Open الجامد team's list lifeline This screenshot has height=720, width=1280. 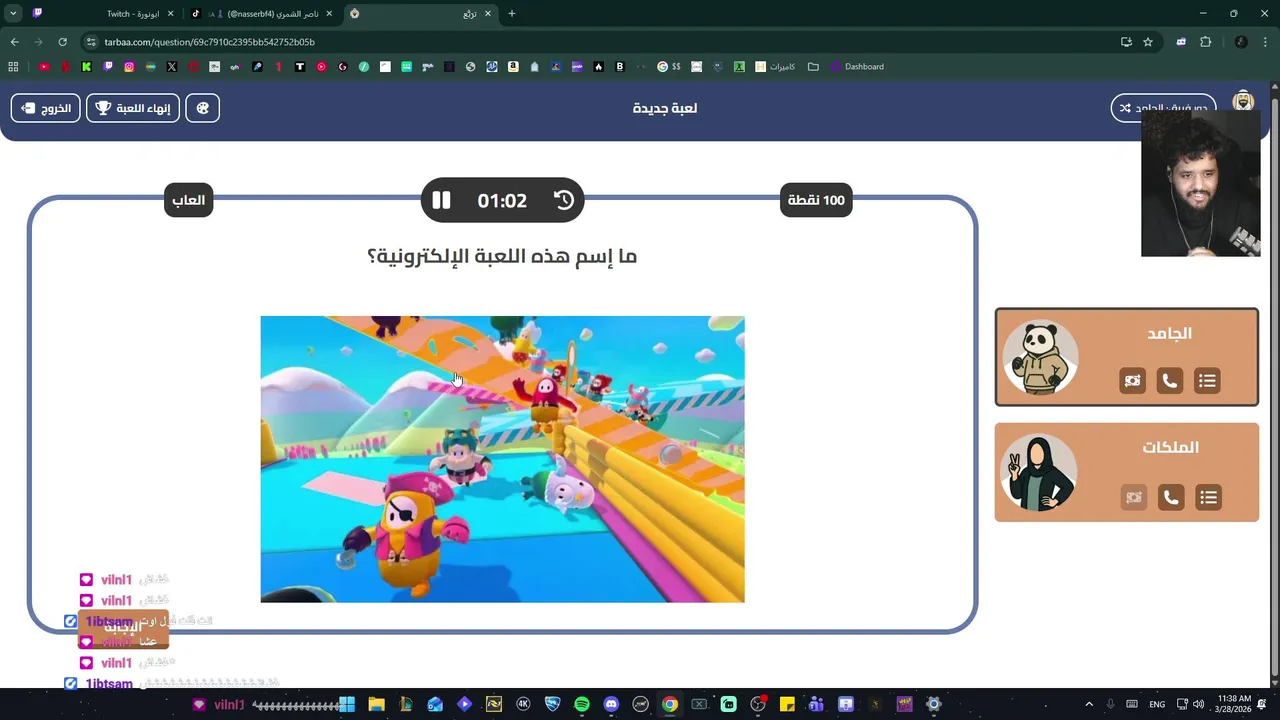coord(1207,381)
